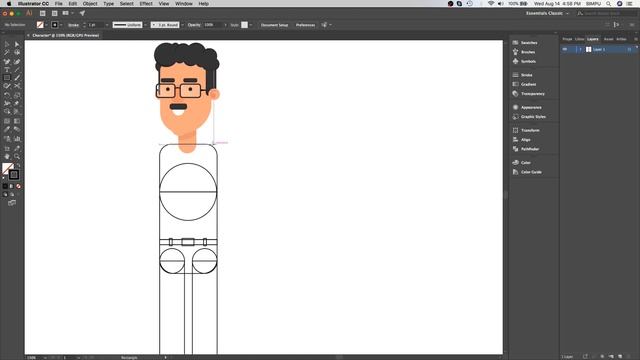Viewport: 640px width, 360px height.
Task: Click the Stroke label link
Action: click(x=73, y=25)
